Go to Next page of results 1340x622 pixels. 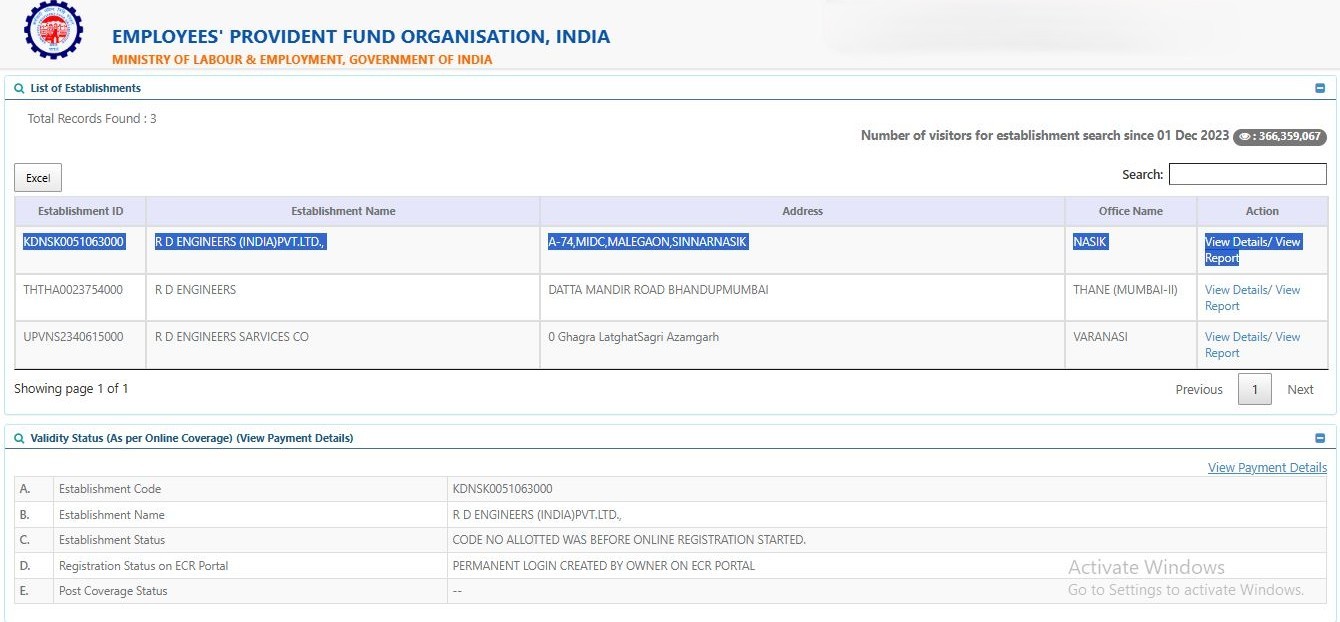click(1300, 389)
